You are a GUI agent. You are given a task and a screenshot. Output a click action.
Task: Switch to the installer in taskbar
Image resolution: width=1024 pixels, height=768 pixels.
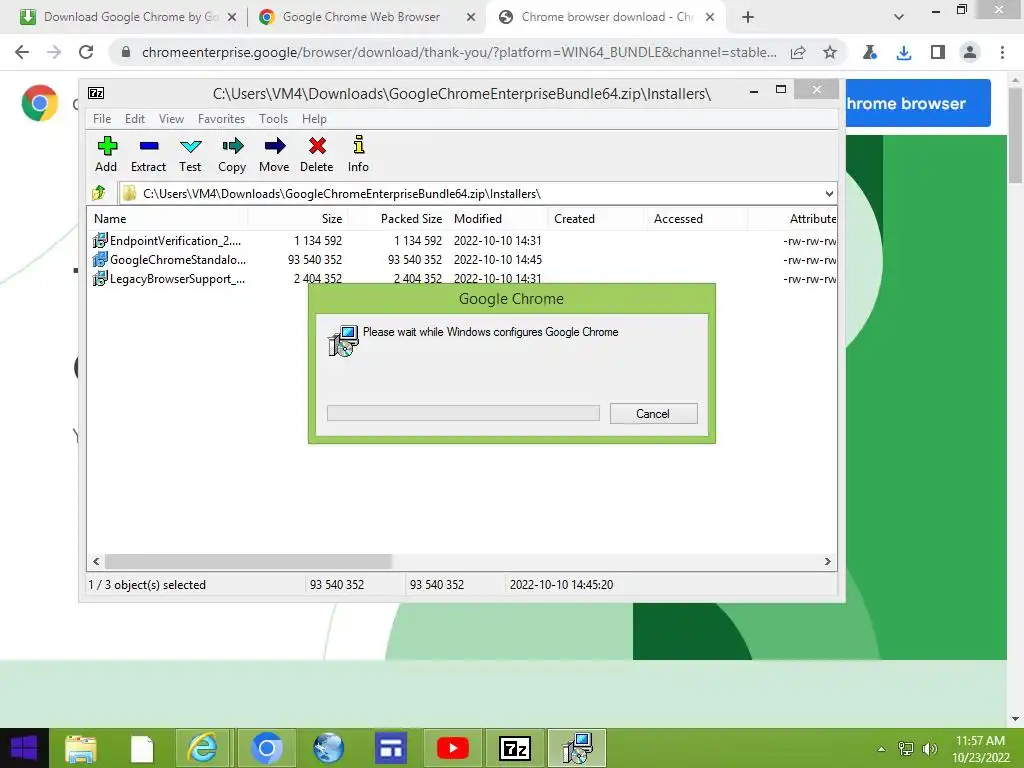[x=577, y=748]
